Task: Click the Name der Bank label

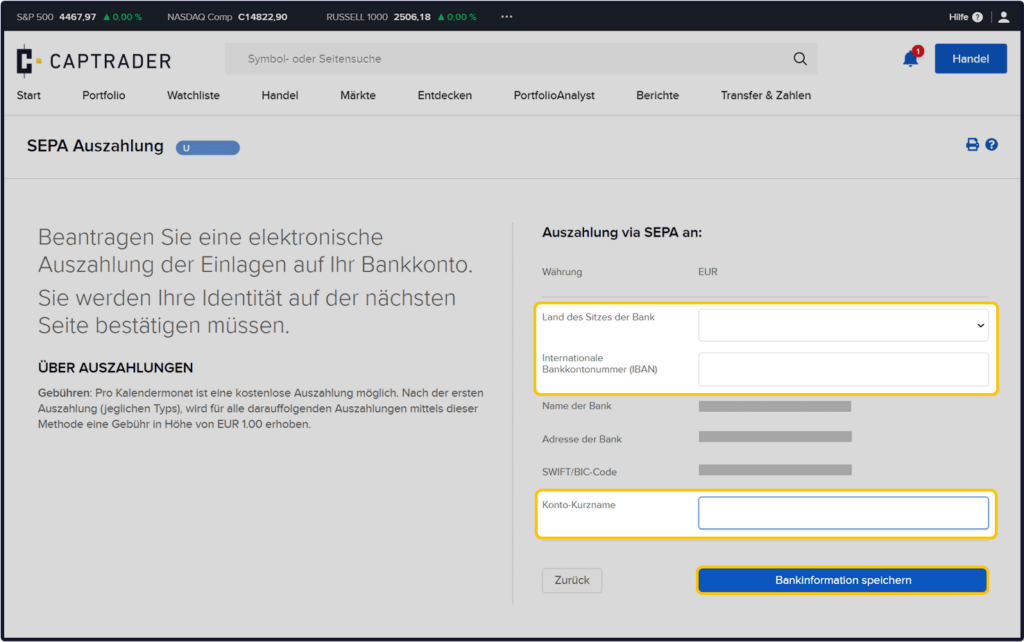Action: pos(577,406)
